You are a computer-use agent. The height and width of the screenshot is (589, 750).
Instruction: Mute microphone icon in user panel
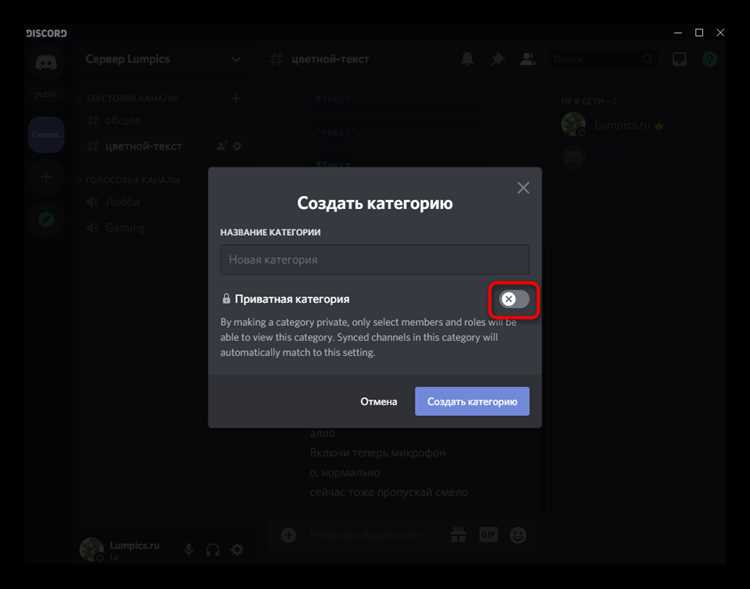[x=188, y=550]
